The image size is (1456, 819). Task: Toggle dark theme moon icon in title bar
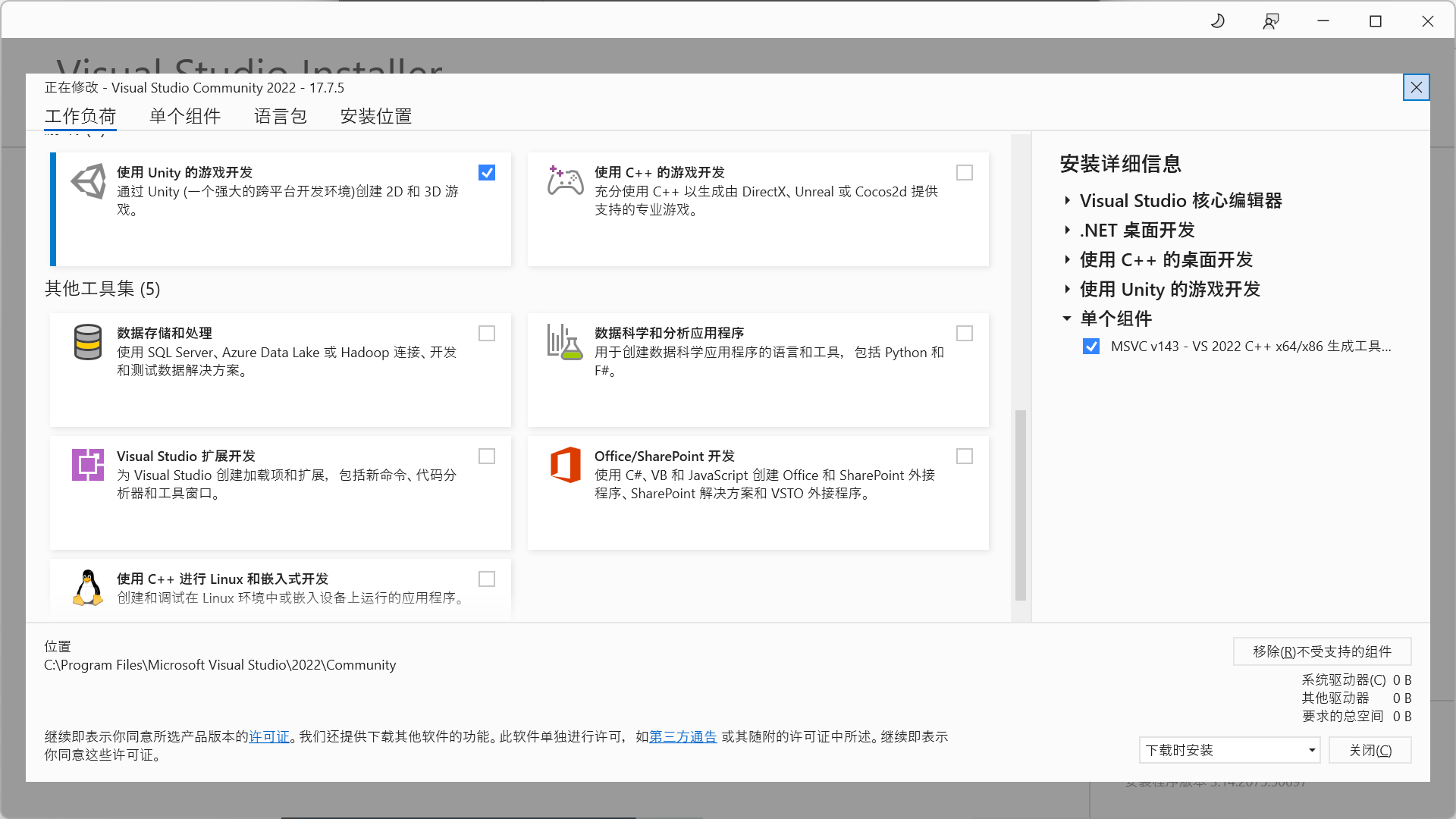[x=1218, y=21]
